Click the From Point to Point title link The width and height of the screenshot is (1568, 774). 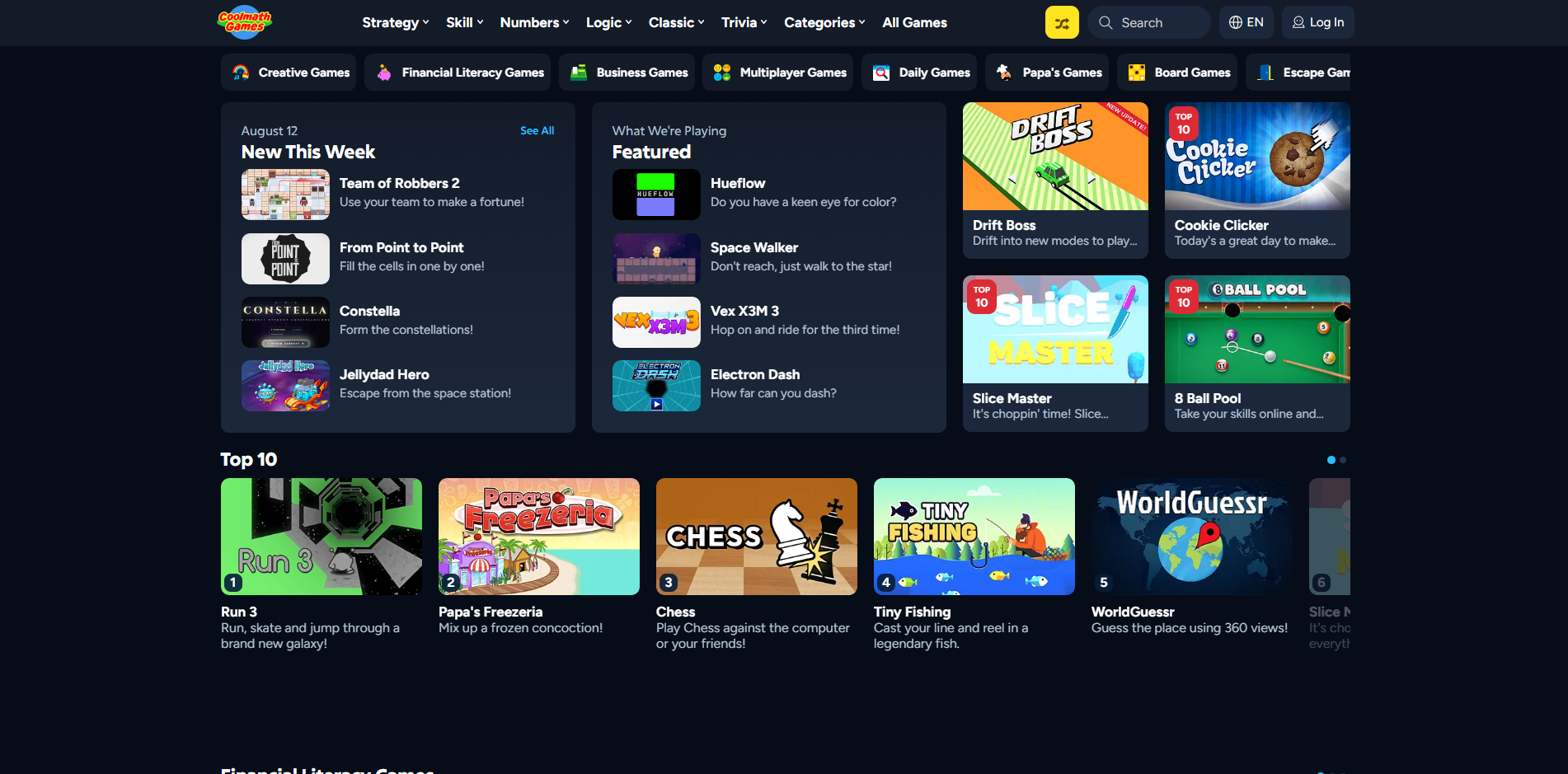(401, 247)
